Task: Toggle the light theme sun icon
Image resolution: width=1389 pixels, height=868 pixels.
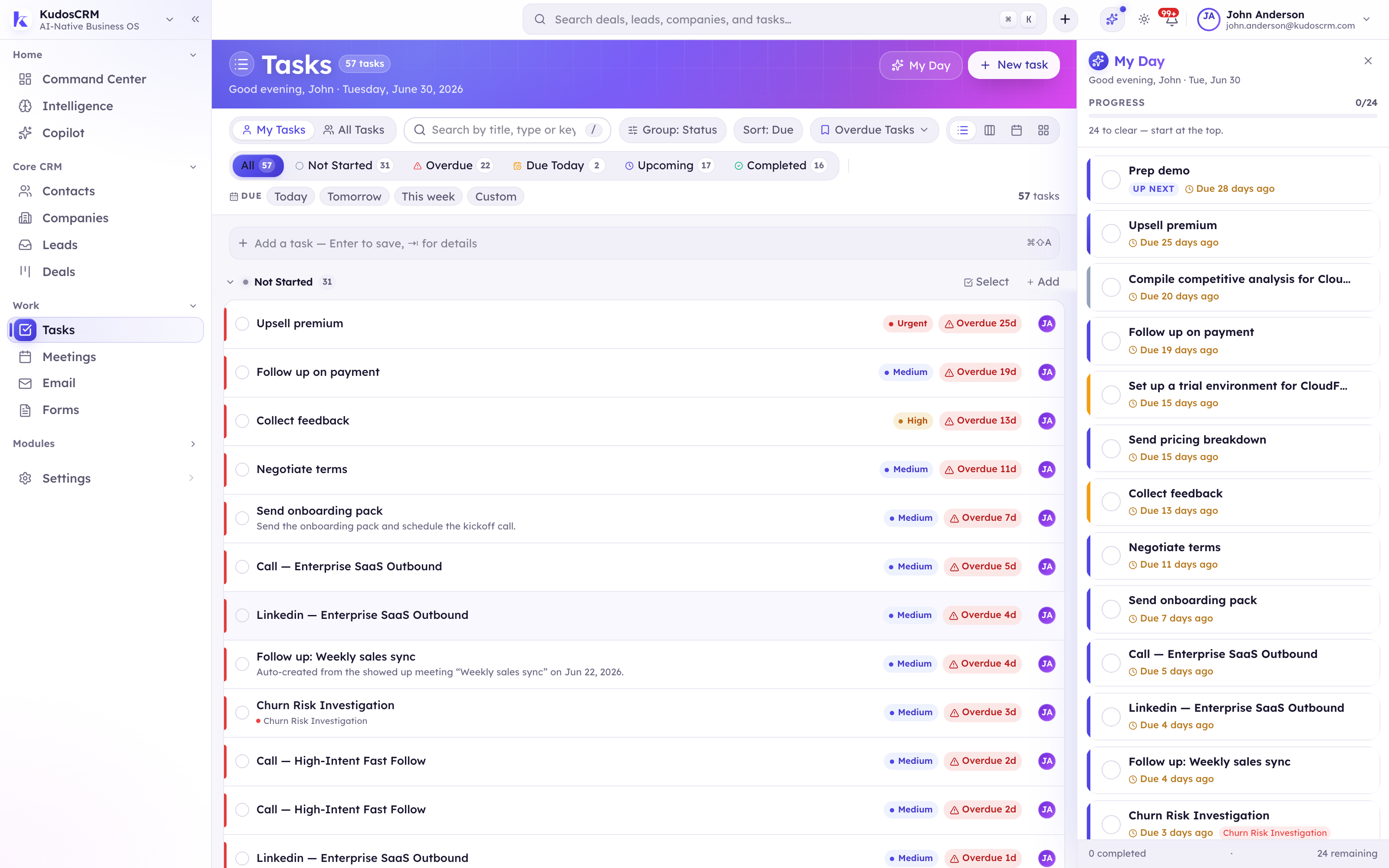Action: (1144, 20)
